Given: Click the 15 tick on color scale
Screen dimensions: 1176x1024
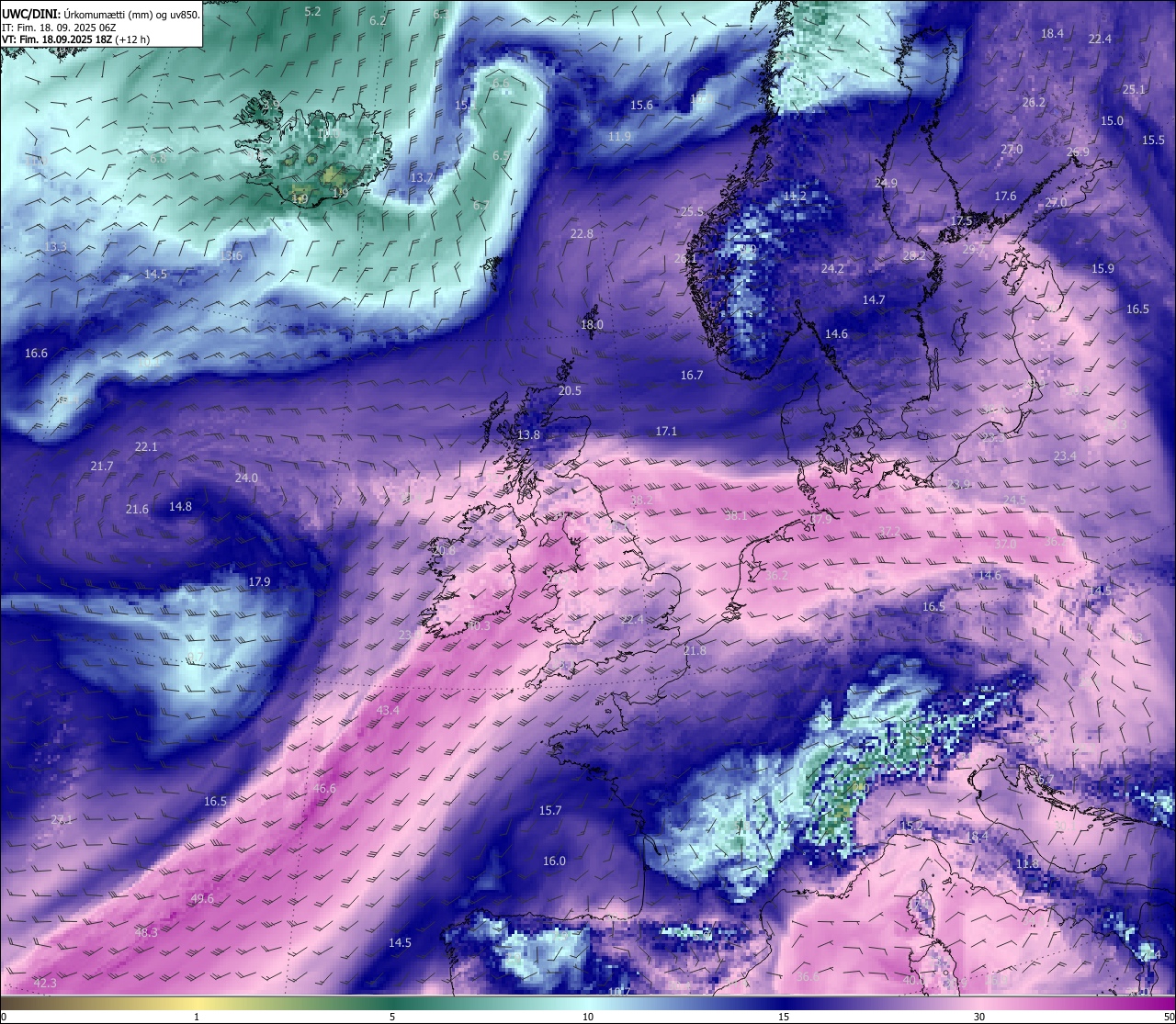Looking at the screenshot, I should pyautogui.click(x=784, y=1017).
